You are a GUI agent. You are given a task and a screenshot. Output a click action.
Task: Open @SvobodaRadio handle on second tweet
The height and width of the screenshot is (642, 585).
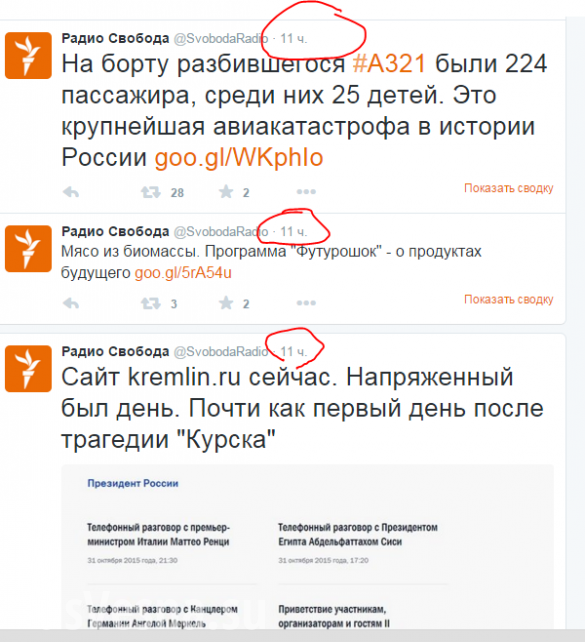pos(221,232)
